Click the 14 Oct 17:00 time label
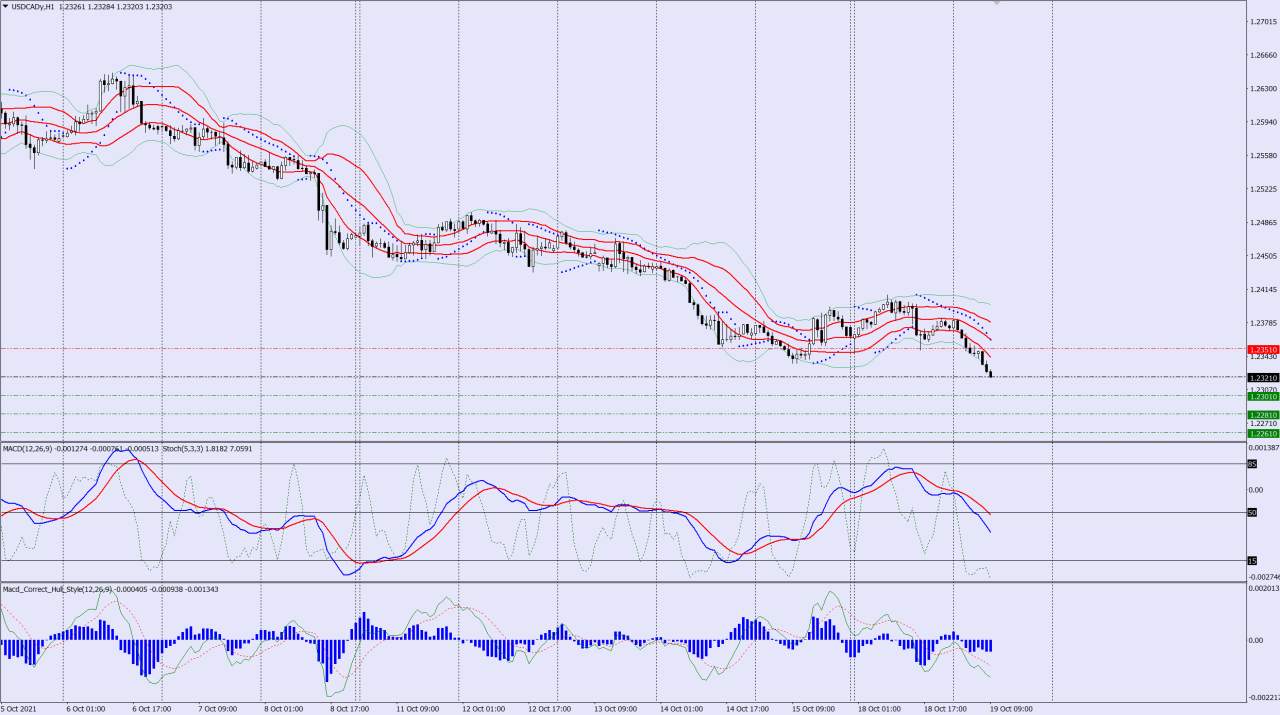 pos(745,708)
